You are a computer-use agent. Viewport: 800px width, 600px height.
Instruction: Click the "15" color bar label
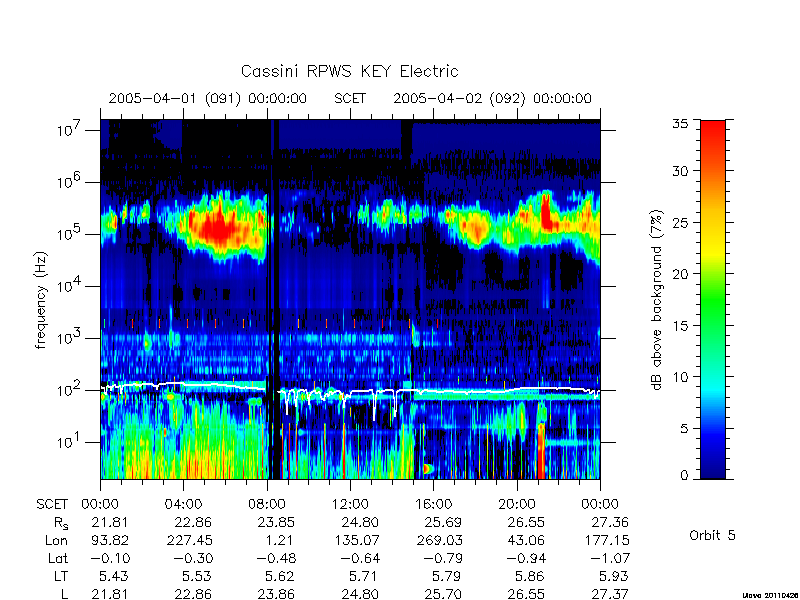pyautogui.click(x=681, y=325)
